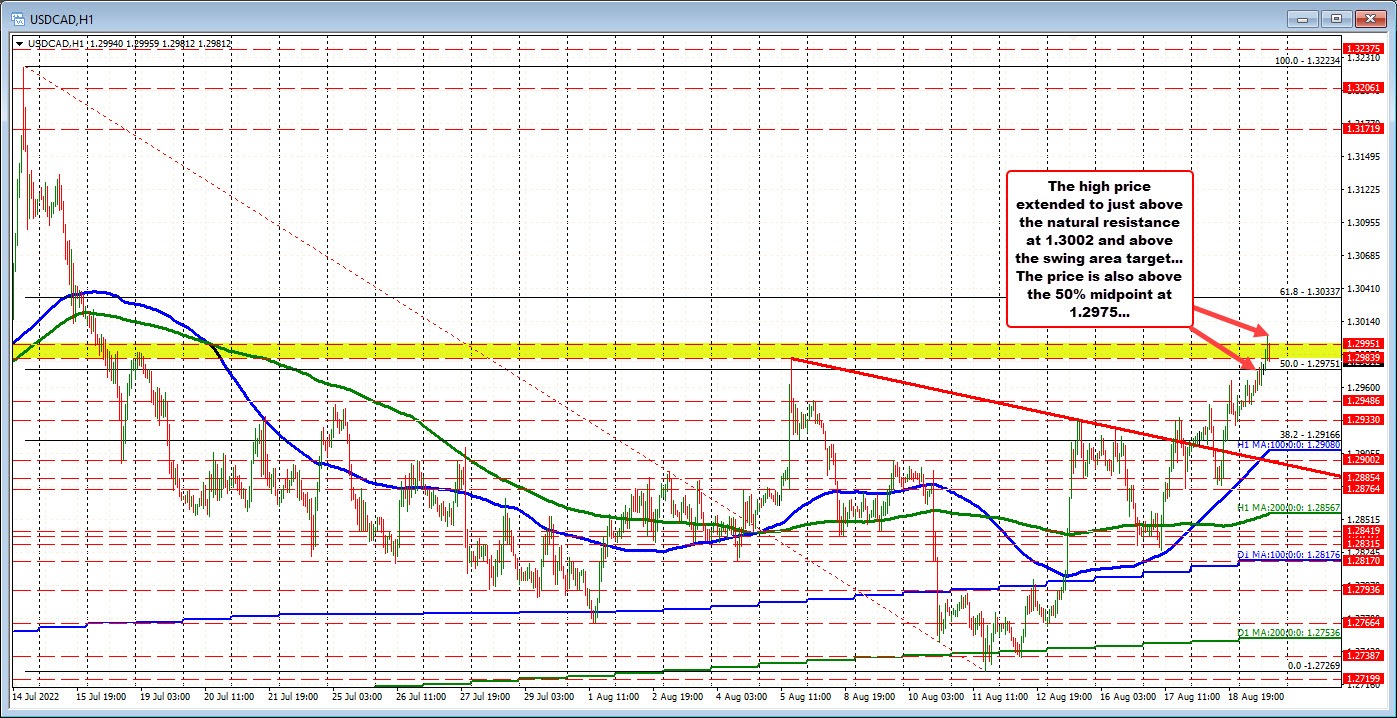Click the 1.27199 red price level label
The image size is (1397, 718).
1362,679
